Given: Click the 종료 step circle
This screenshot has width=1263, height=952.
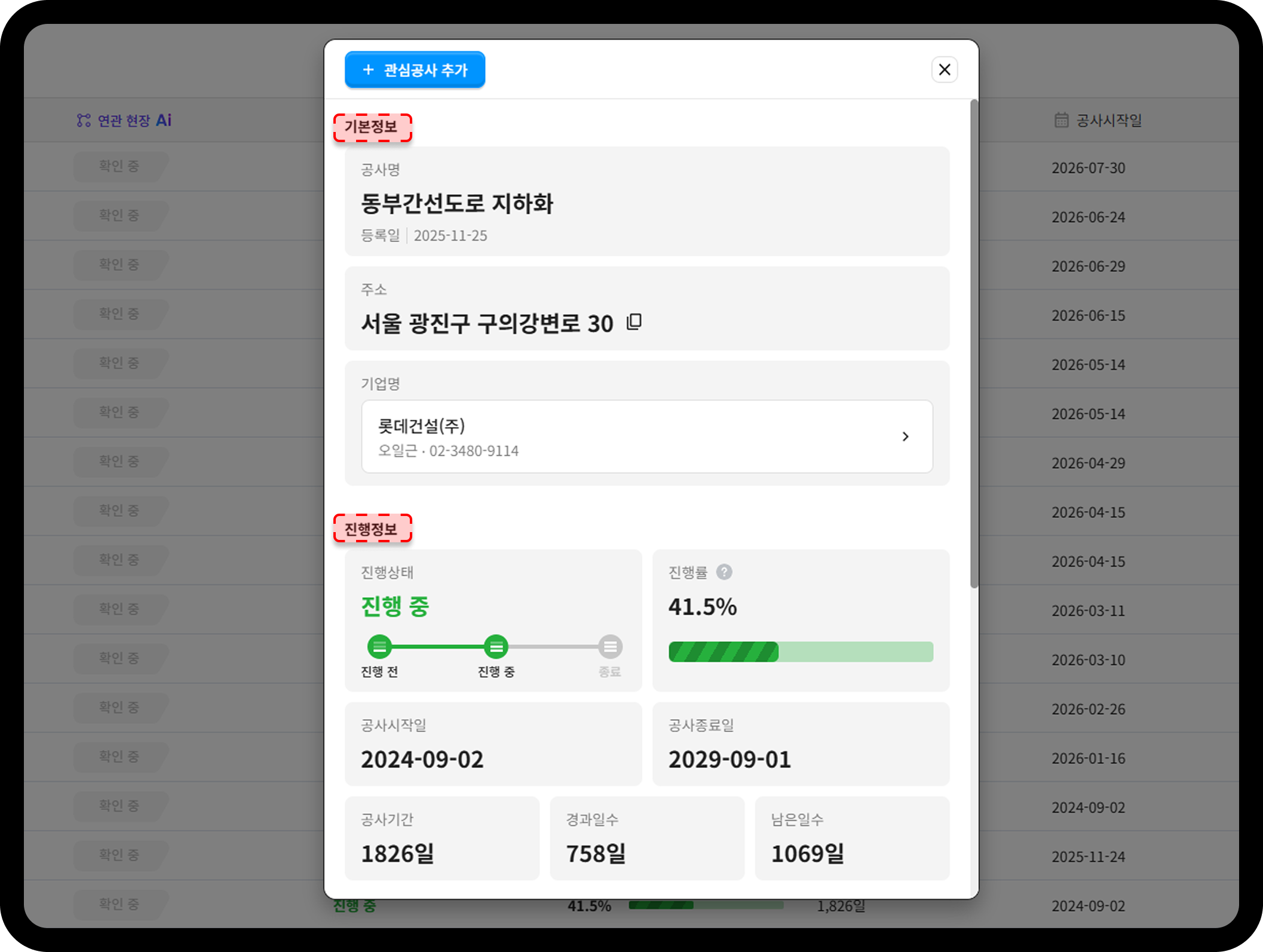Looking at the screenshot, I should (x=610, y=647).
